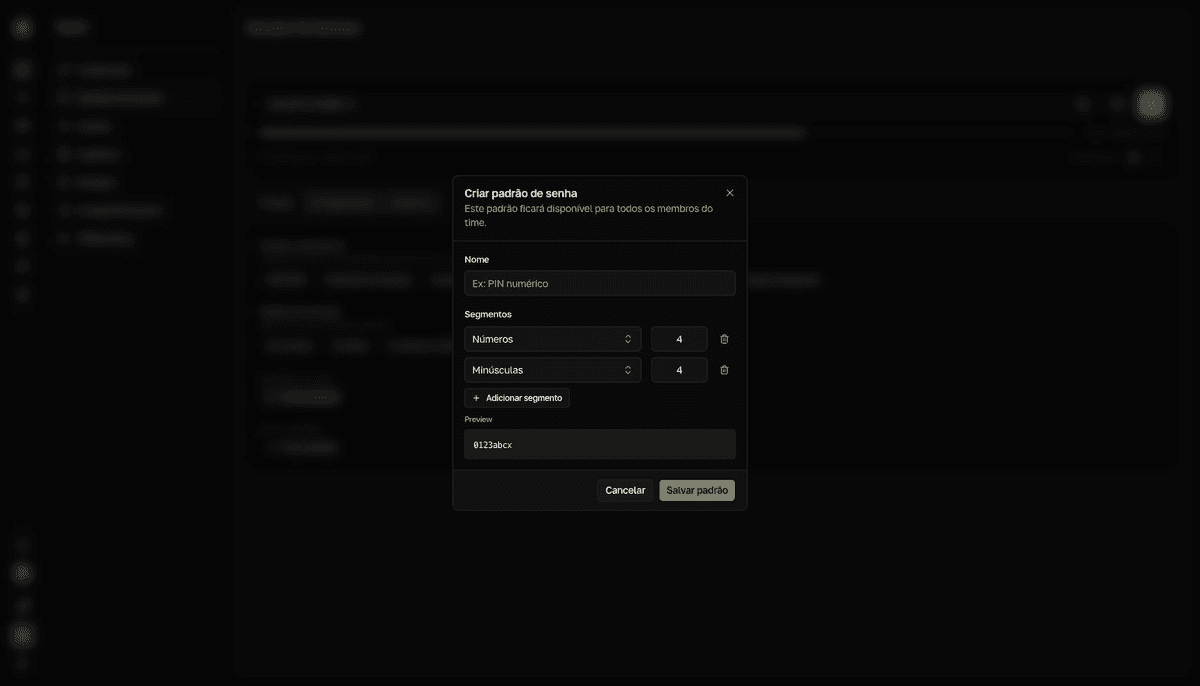Click the Nome field label
Screen dimensions: 1200x686
coord(477,259)
